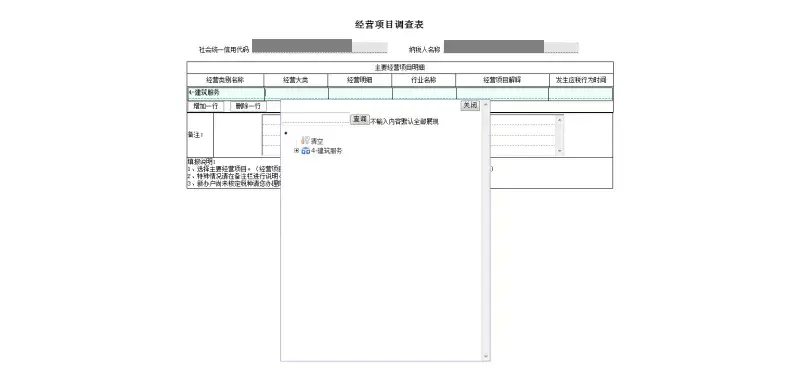
Task: Click the empty 经营大类 cell
Action: point(296,93)
